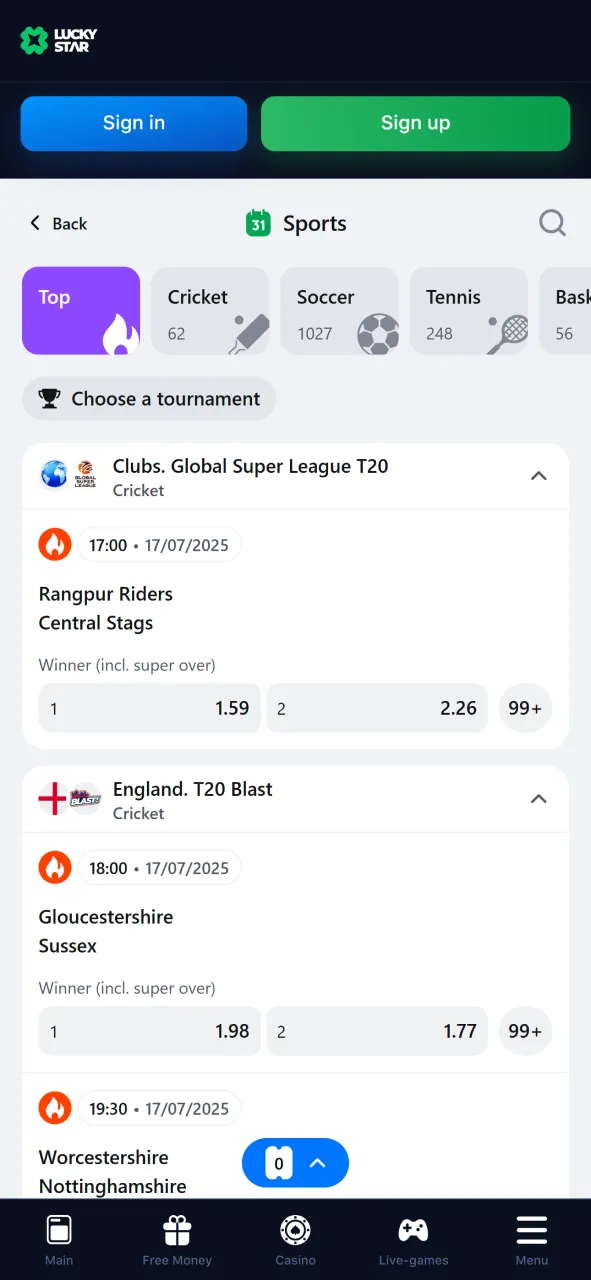This screenshot has width=591, height=1280.
Task: Open the Free Money gifts section
Action: (x=177, y=1238)
